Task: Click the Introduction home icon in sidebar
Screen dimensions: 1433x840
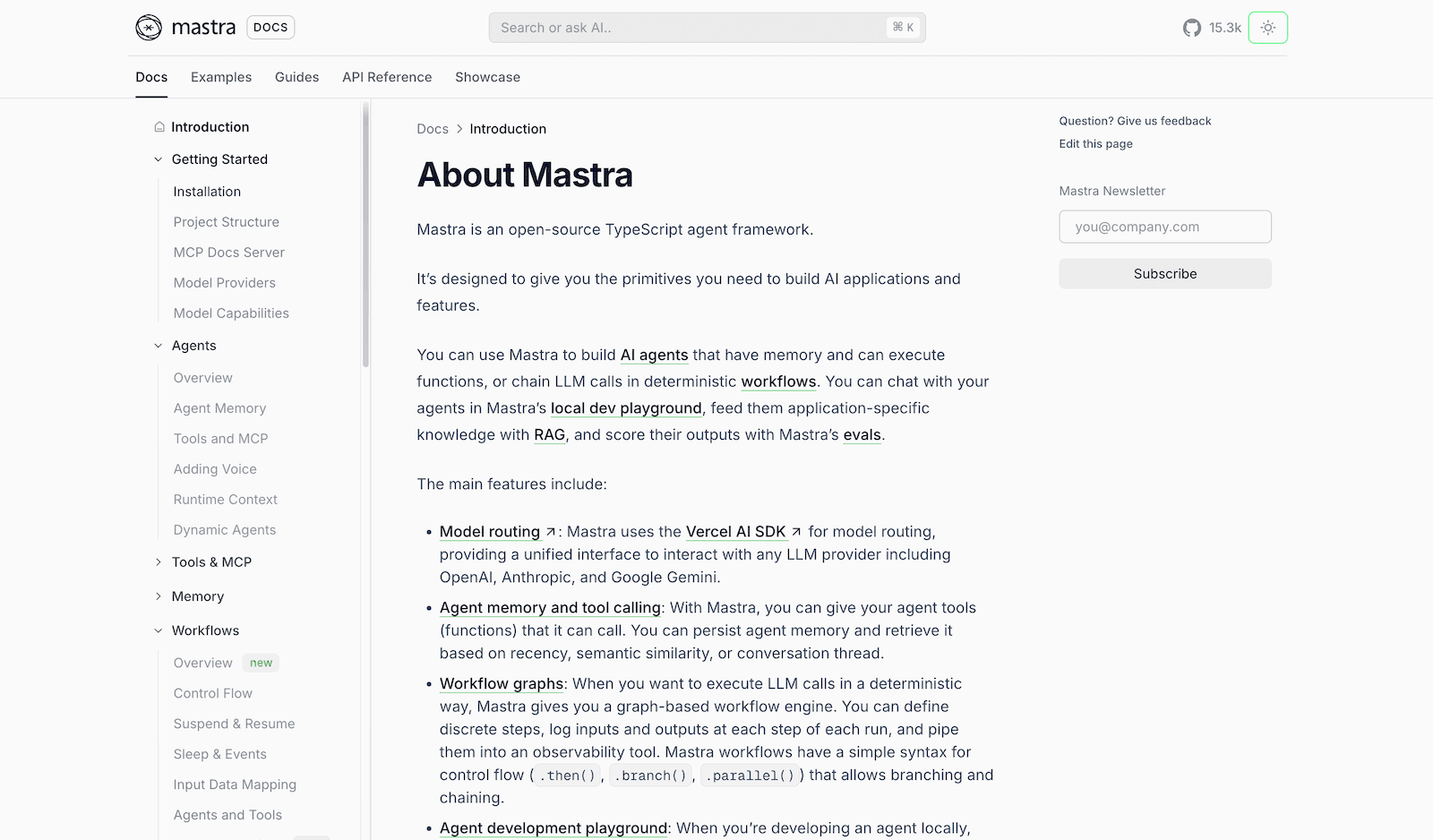Action: point(159,127)
